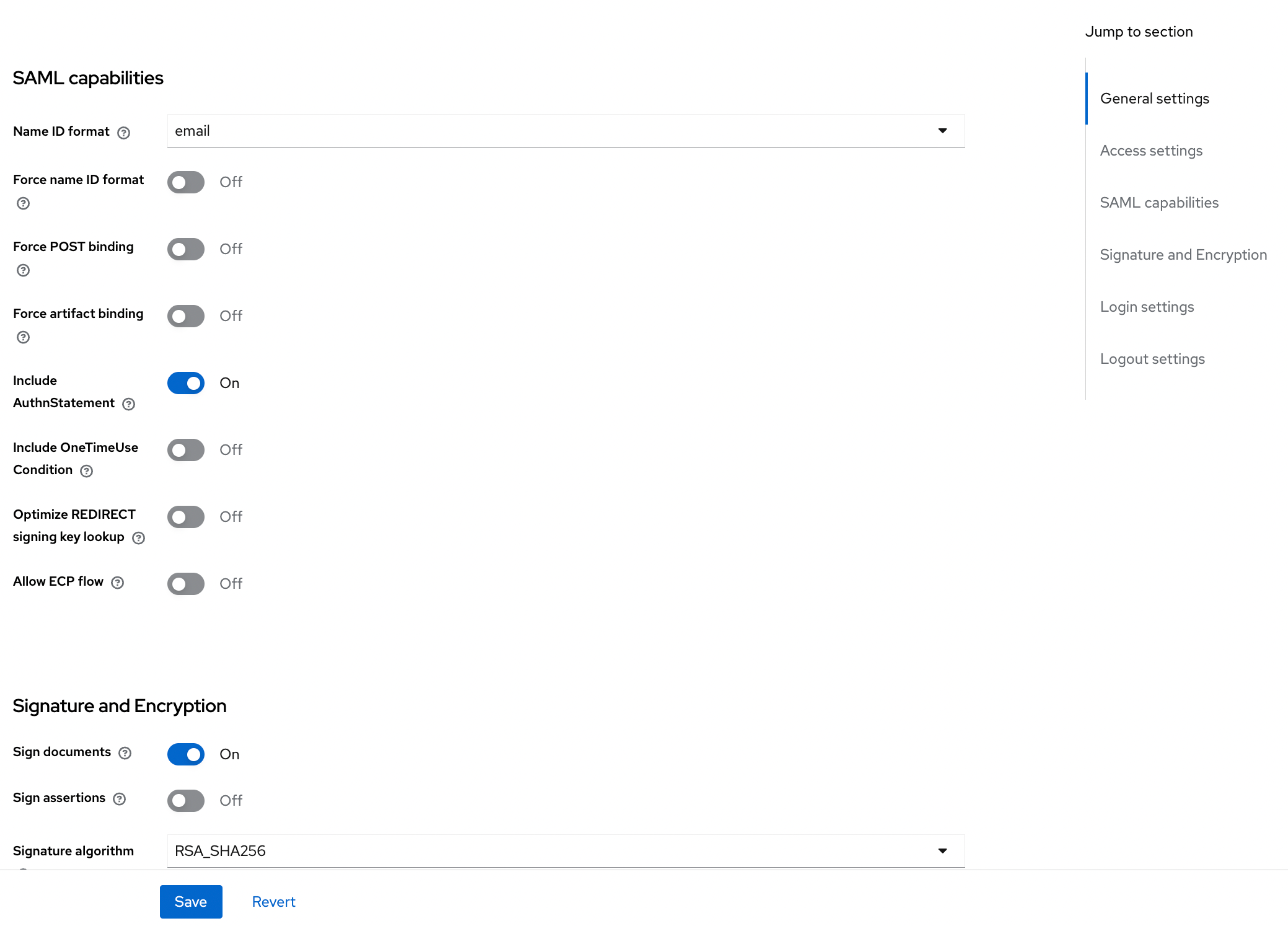Click Force artifact binding help icon
The image size is (1288, 926).
point(24,337)
